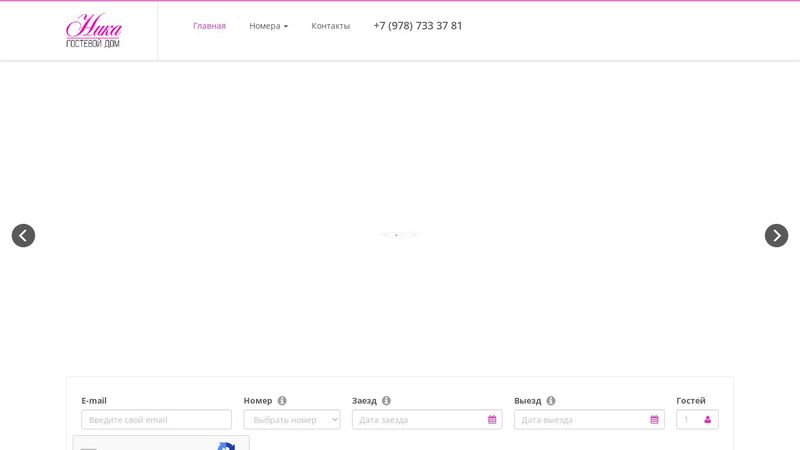Click Дата заезда date field

point(427,420)
